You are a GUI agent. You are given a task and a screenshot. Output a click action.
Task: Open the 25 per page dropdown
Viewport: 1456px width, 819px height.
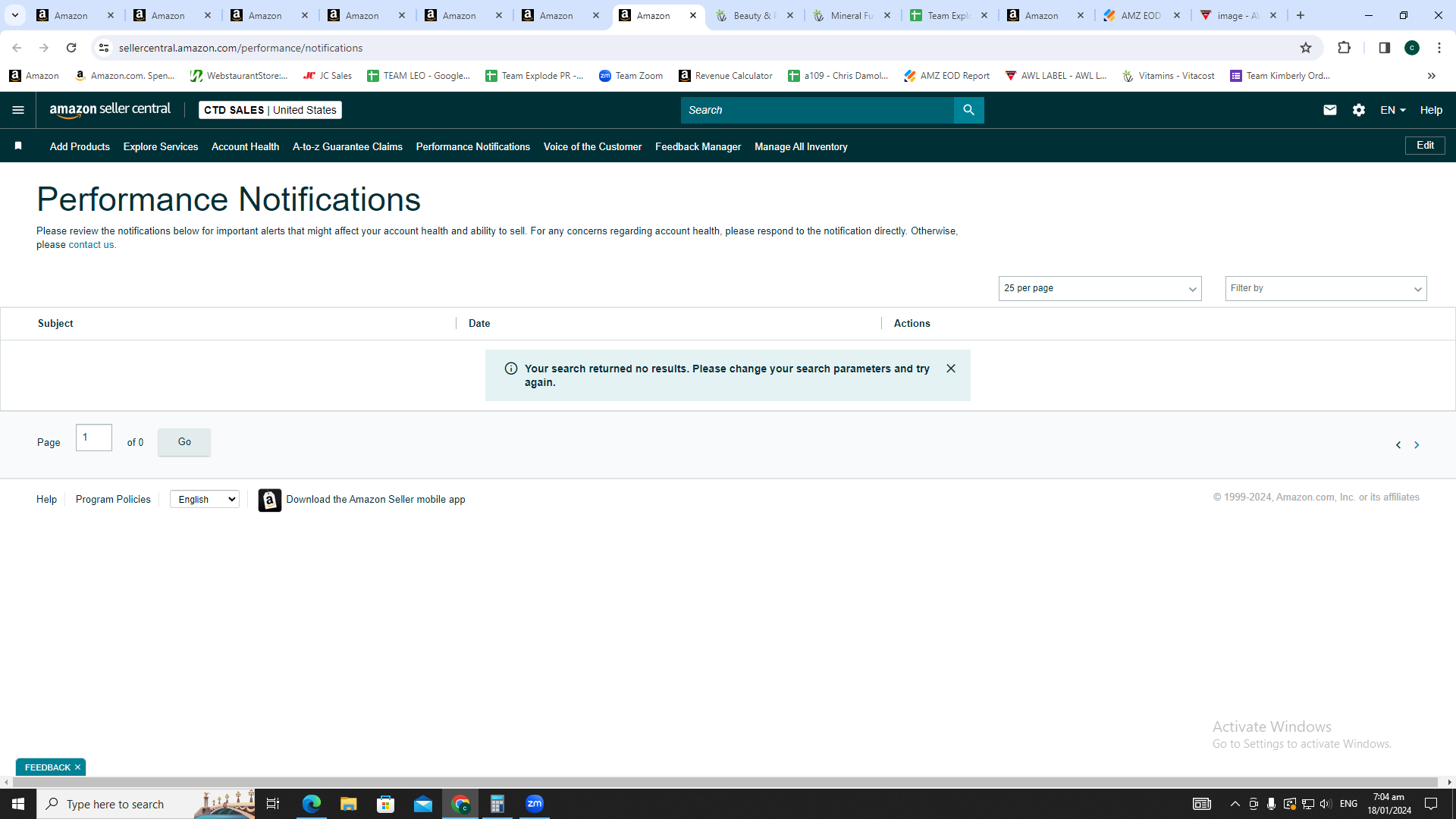(x=1100, y=288)
